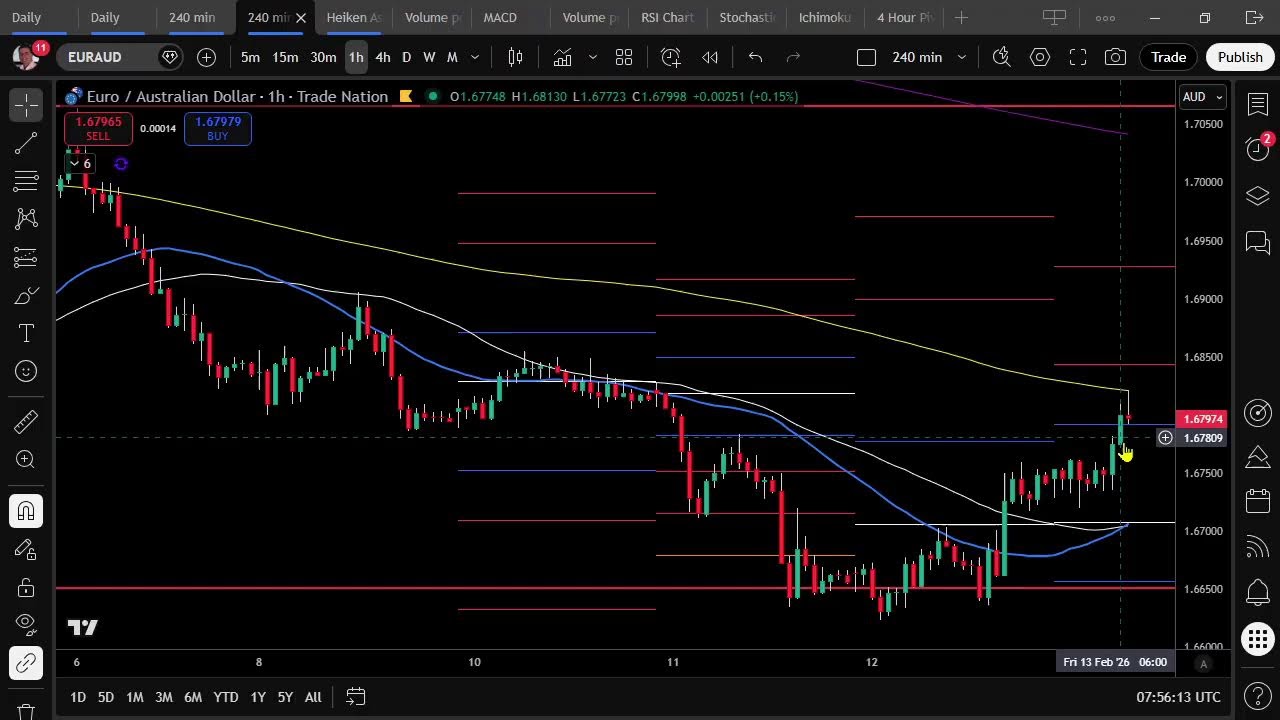This screenshot has height=720, width=1280.
Task: Toggle drawing sync link icon
Action: (x=26, y=663)
